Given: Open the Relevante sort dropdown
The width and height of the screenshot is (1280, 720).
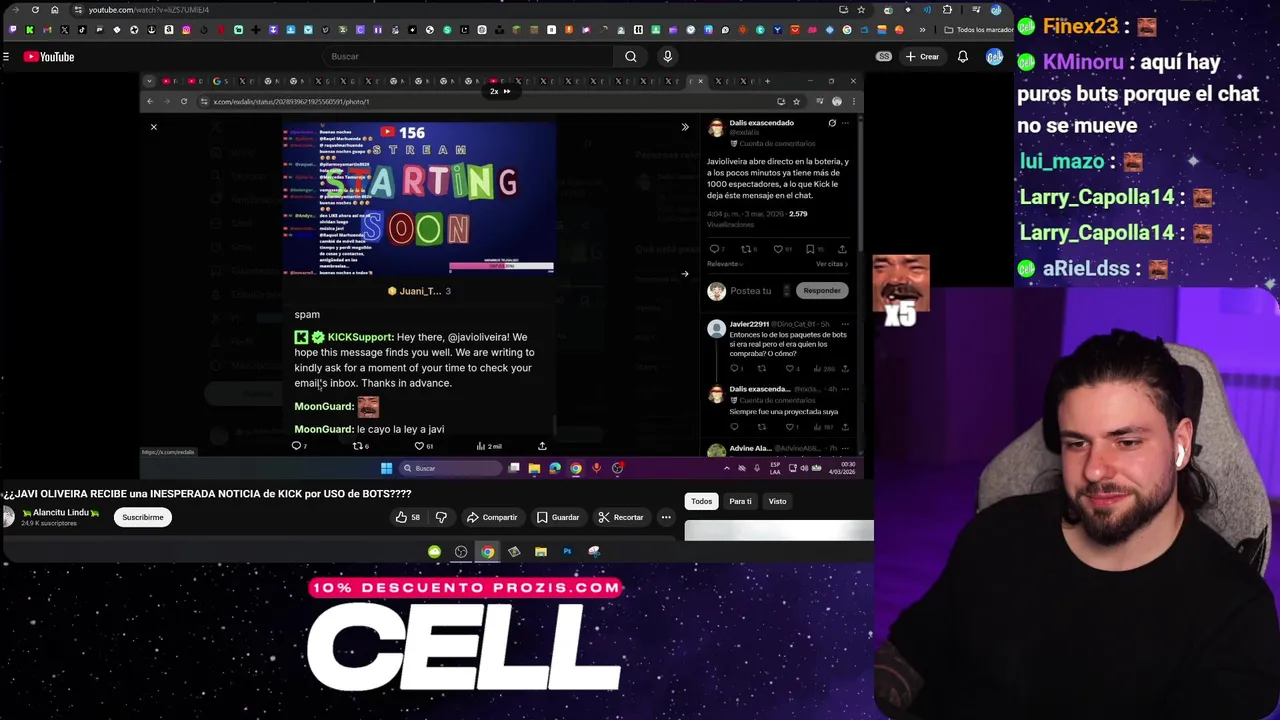Looking at the screenshot, I should pos(725,264).
